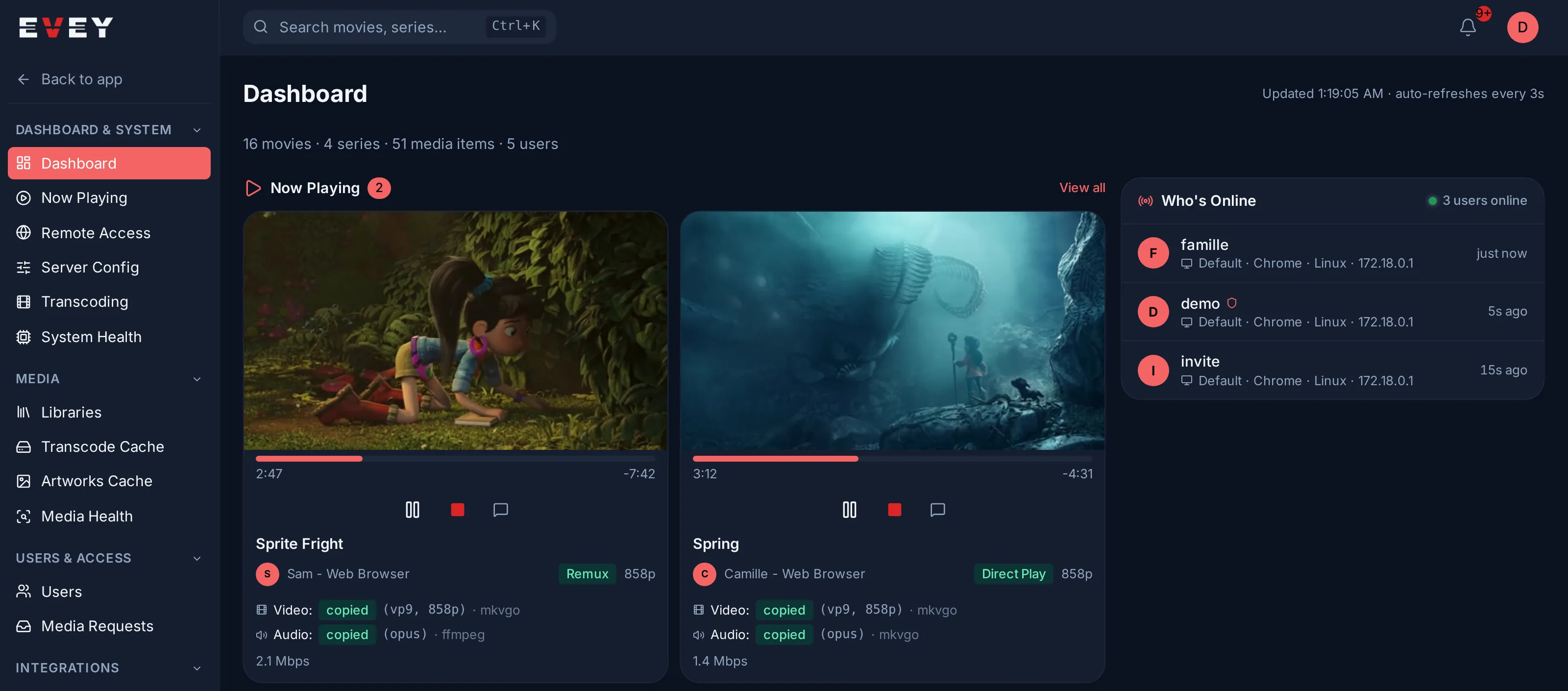Open System Health page
The height and width of the screenshot is (691, 1568).
[109, 337]
